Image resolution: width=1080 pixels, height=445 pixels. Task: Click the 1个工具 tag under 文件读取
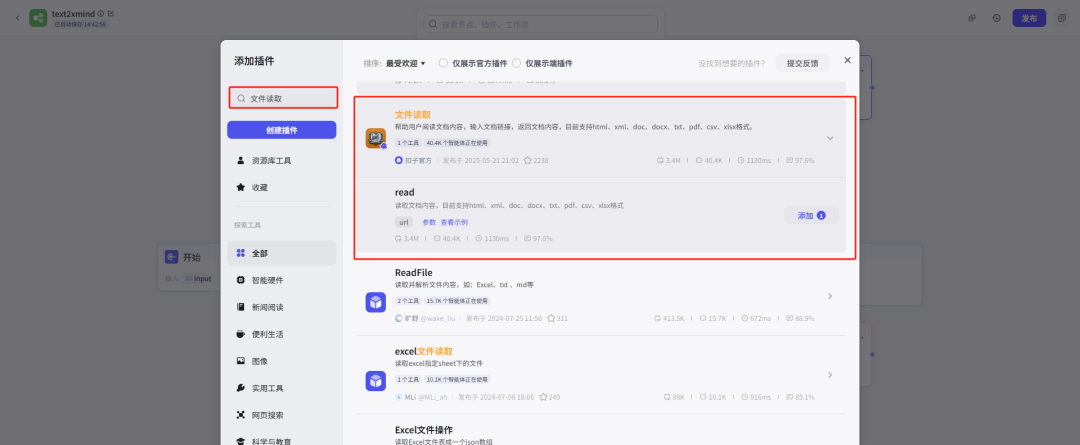point(408,143)
